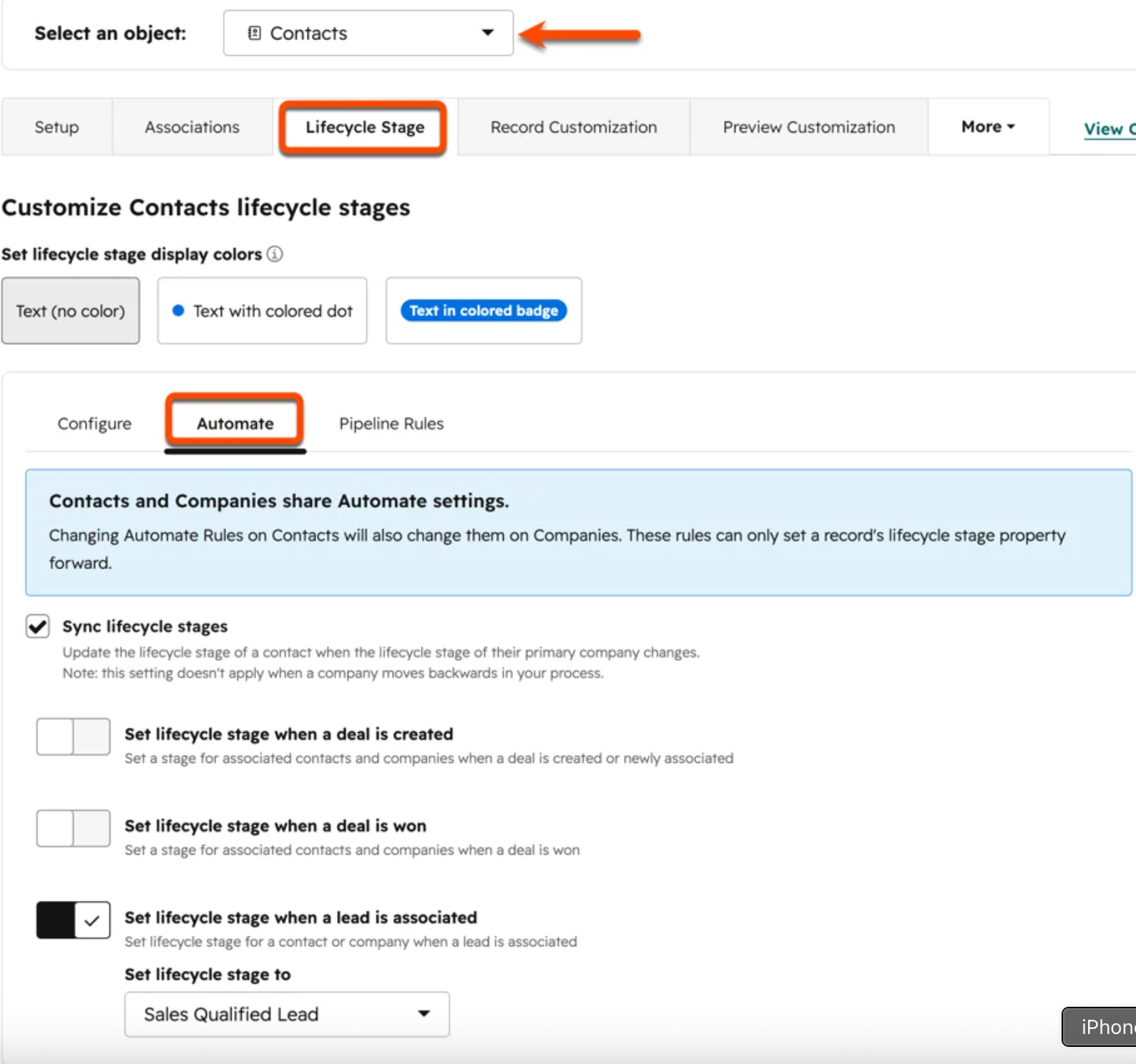
Task: Go to Record Customization tab
Action: pos(573,127)
